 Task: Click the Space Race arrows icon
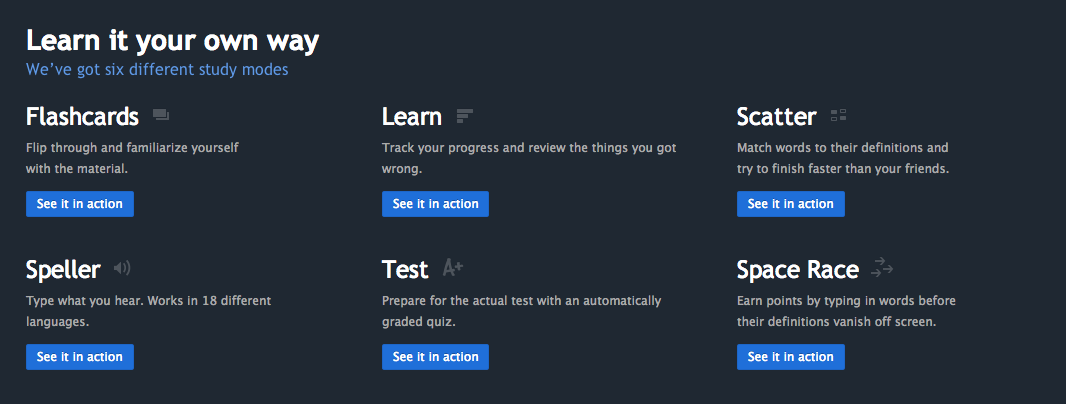882,267
